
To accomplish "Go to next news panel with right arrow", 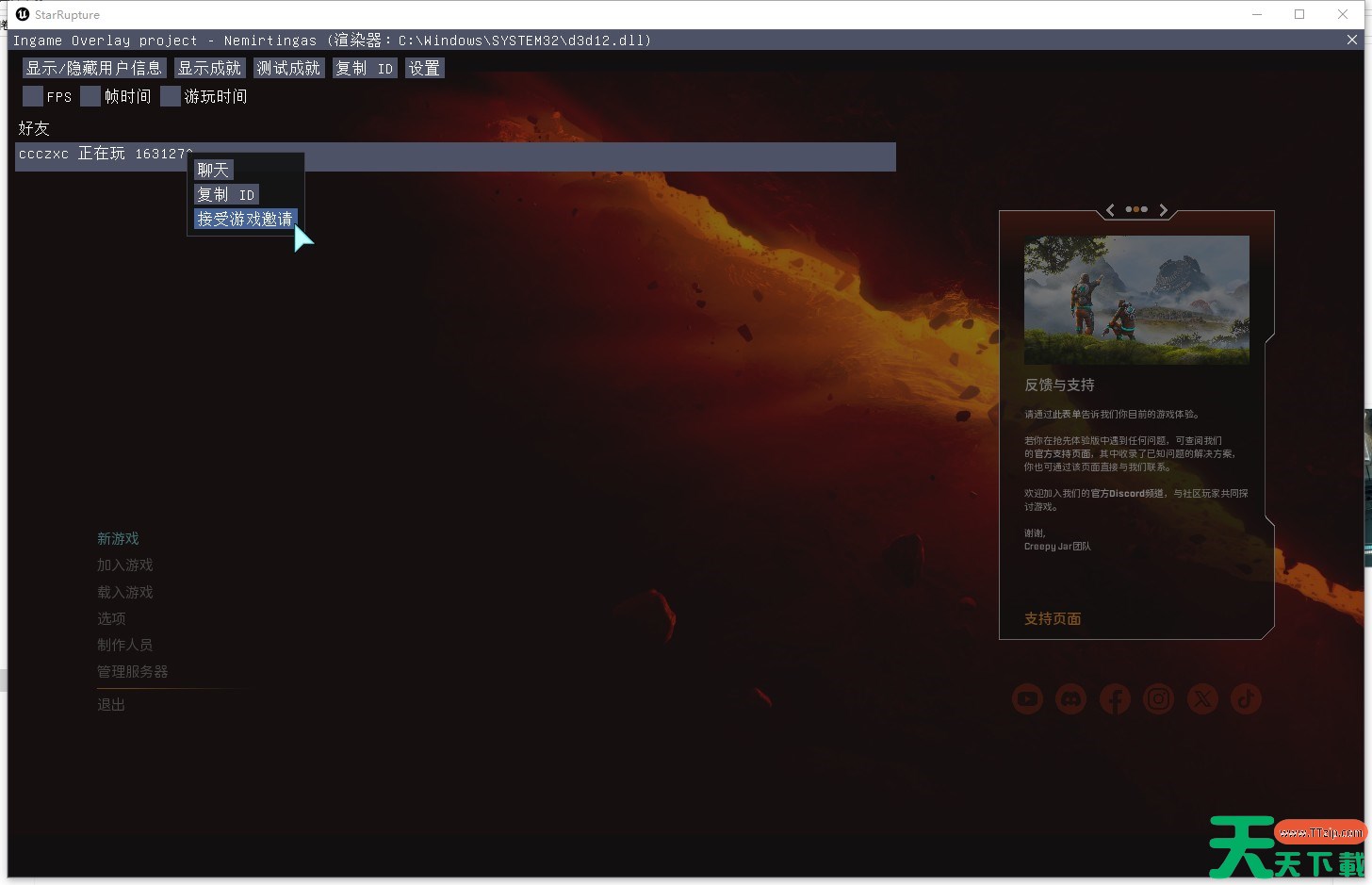I will [x=1164, y=210].
